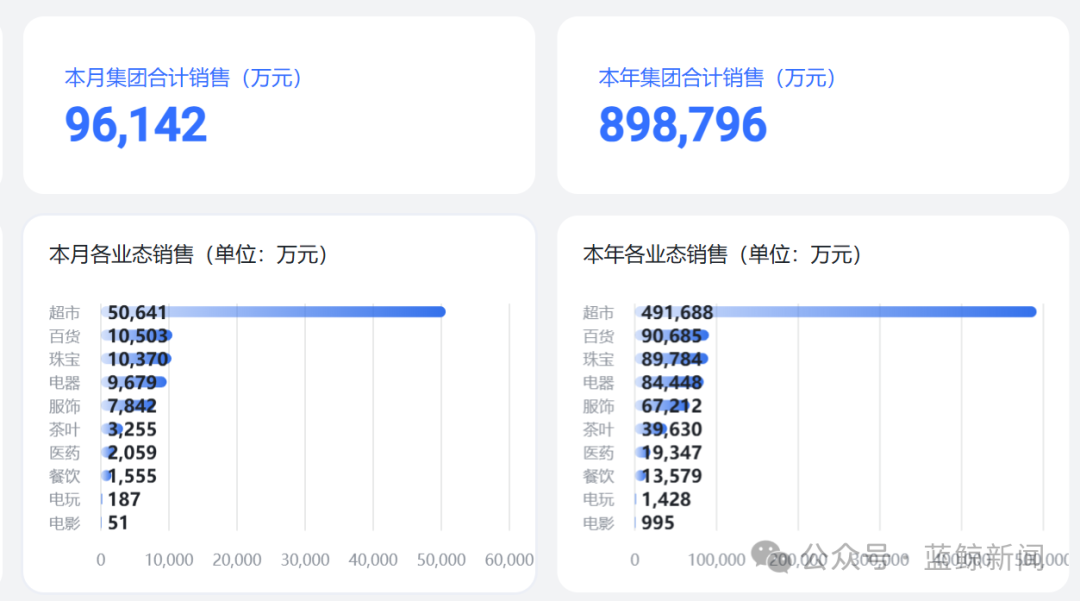
Task: Click the 超市 bar in monthly sales chart
Action: (x=273, y=312)
